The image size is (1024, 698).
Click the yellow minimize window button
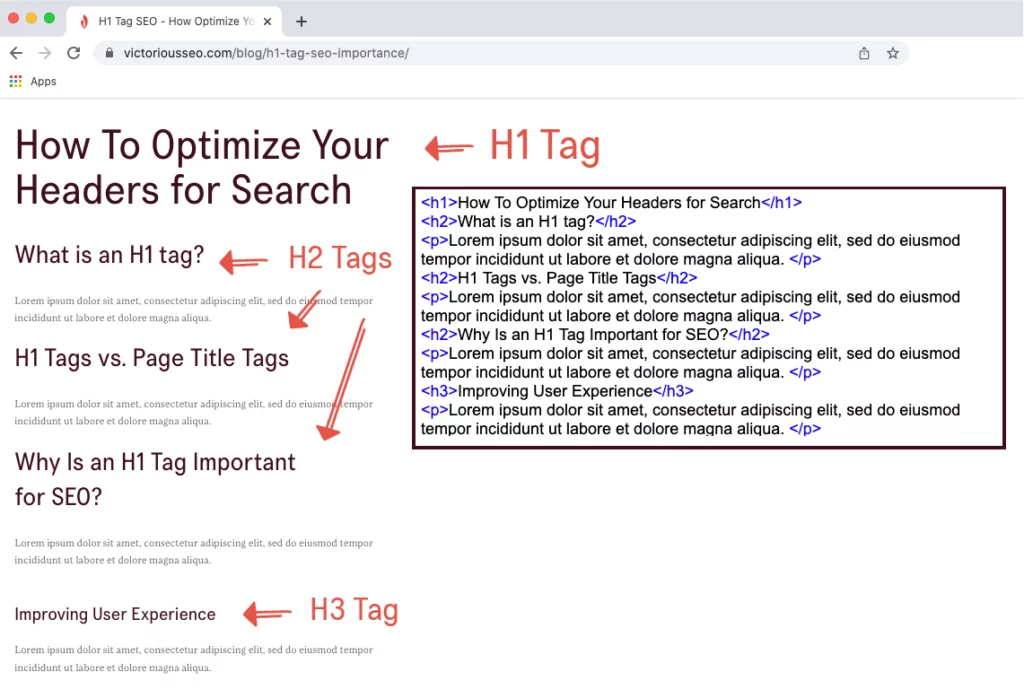pyautogui.click(x=31, y=18)
